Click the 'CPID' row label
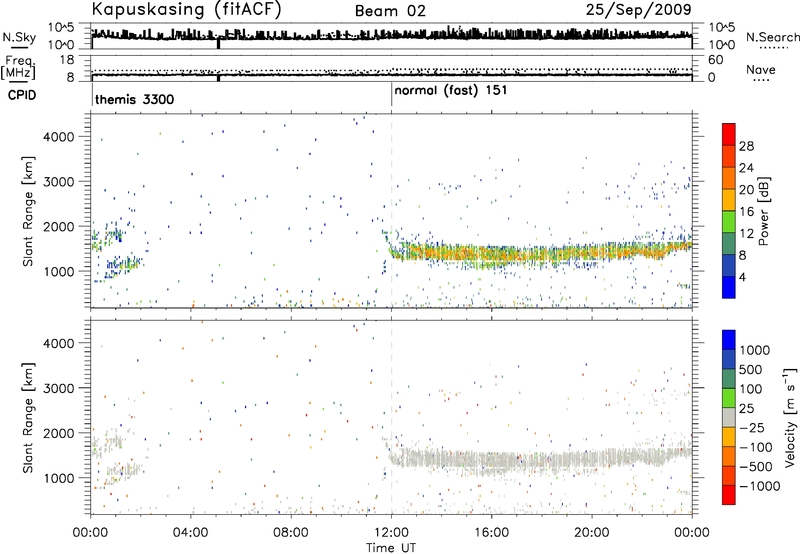Screen dimensions: 800x554 pos(22,95)
